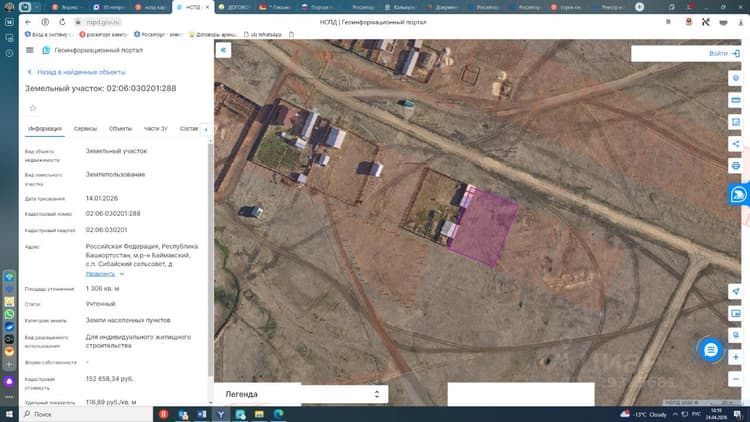Open round blue chat message button
The image size is (750, 422).
[711, 350]
